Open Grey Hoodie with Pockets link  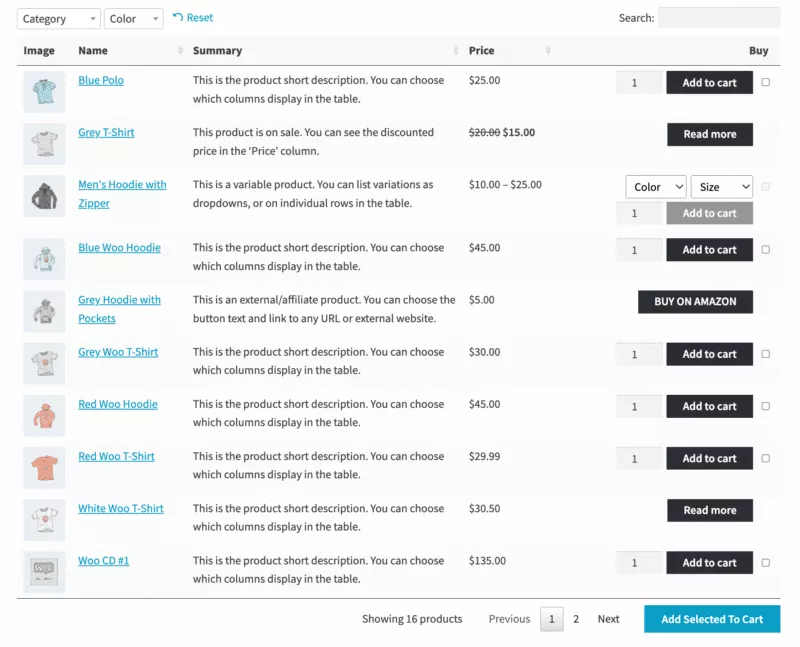point(119,309)
